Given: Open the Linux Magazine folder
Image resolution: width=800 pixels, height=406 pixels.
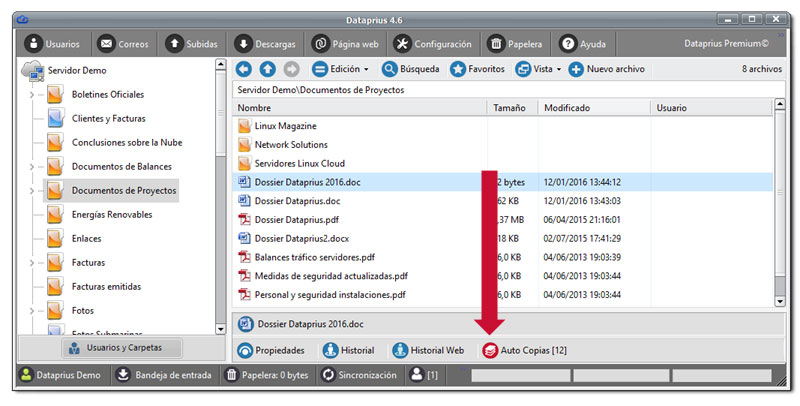Looking at the screenshot, I should tap(286, 126).
